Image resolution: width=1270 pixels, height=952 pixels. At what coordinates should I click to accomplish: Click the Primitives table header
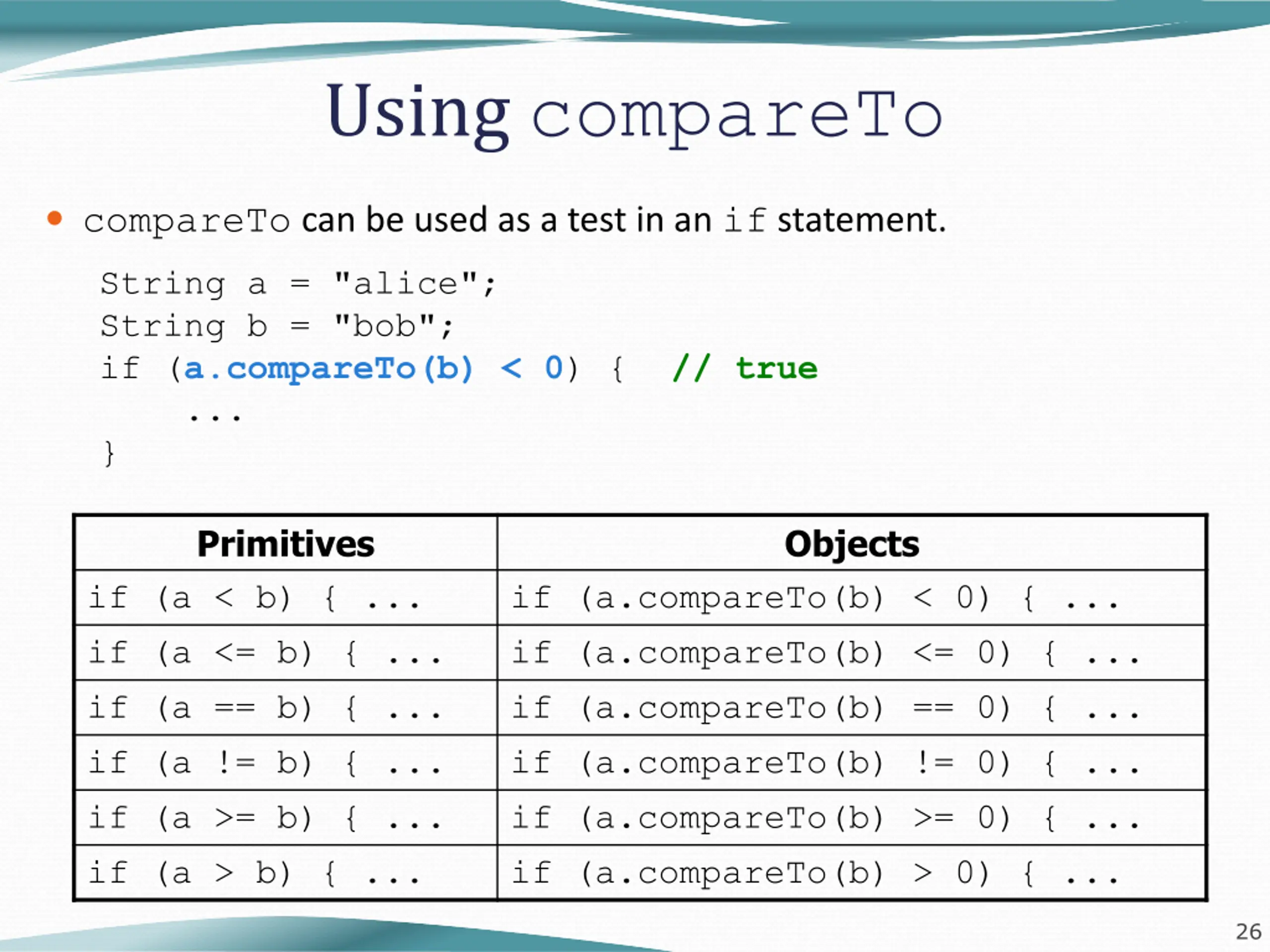pyautogui.click(x=285, y=543)
